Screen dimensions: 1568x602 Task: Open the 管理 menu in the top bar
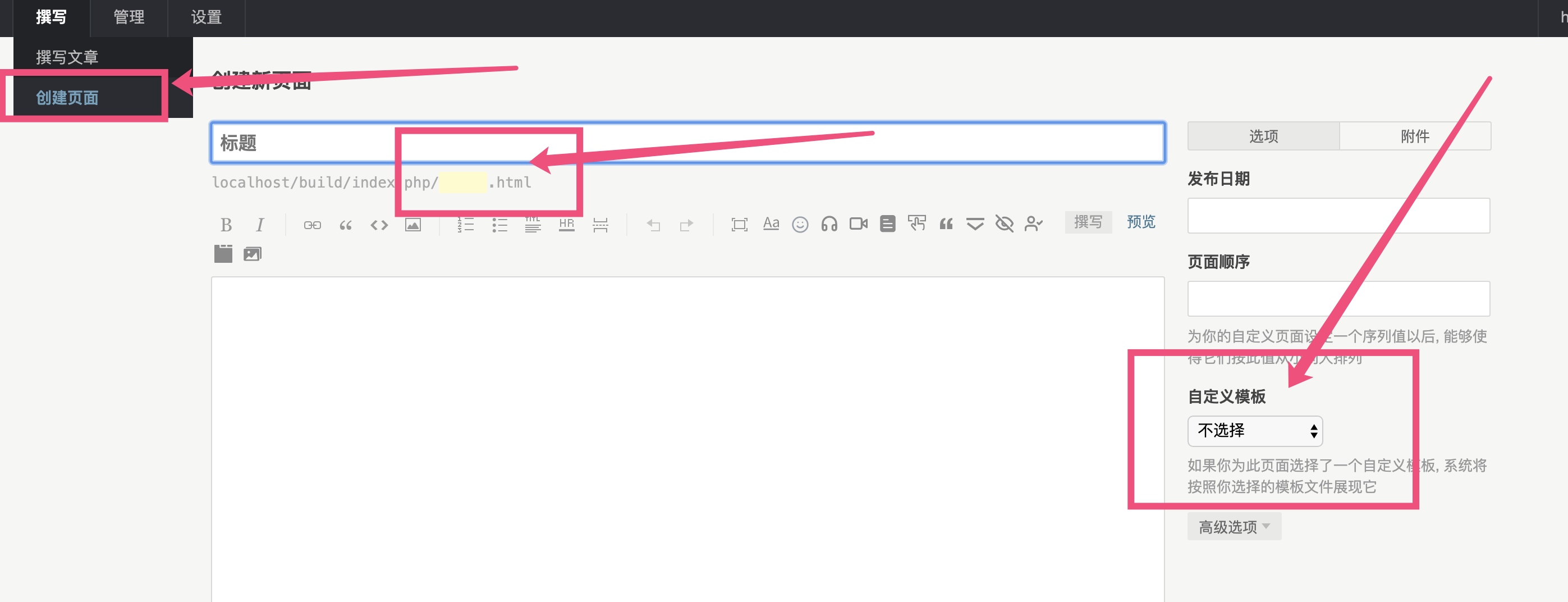tap(129, 17)
